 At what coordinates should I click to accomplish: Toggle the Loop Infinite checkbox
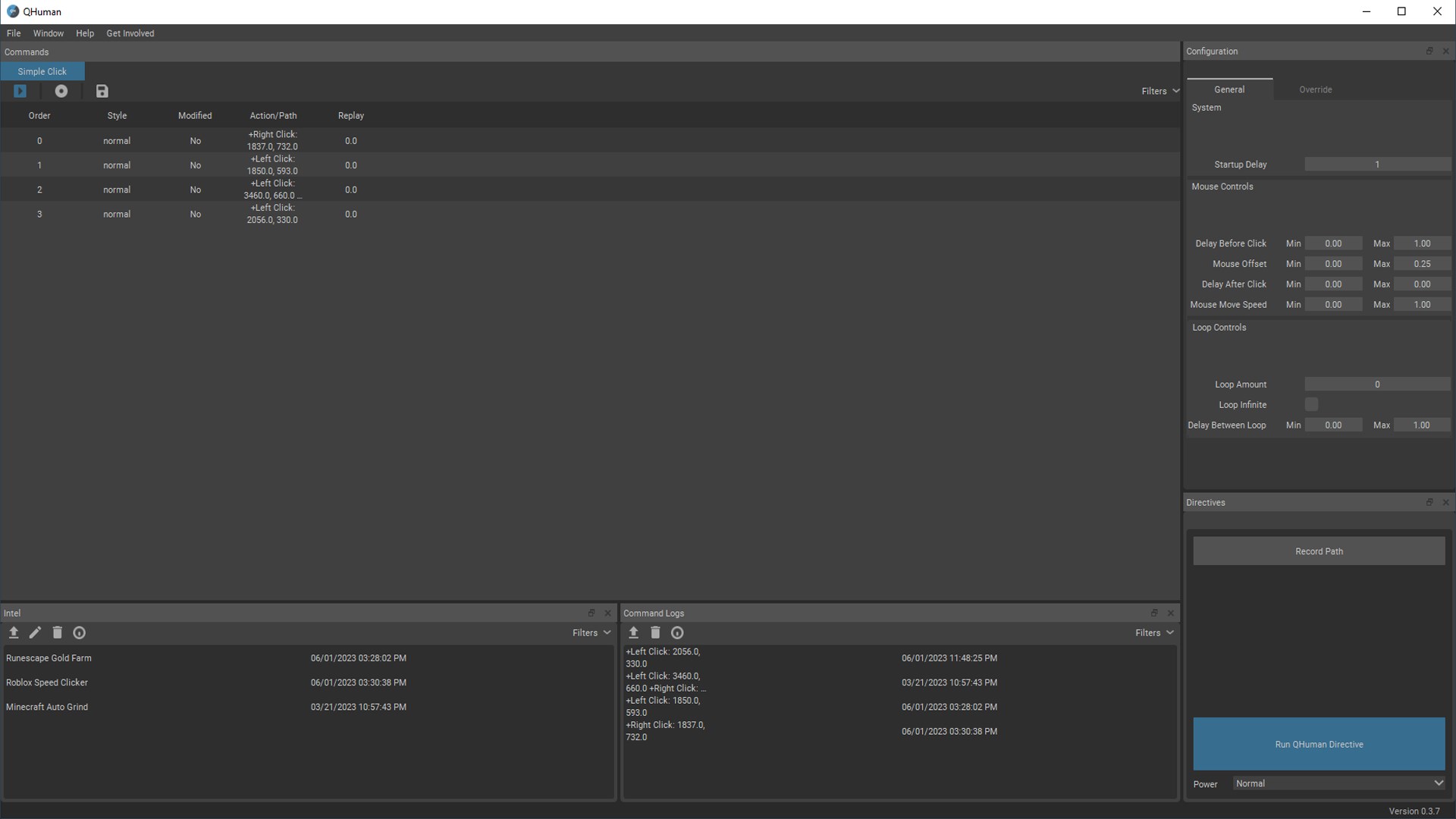click(1311, 404)
